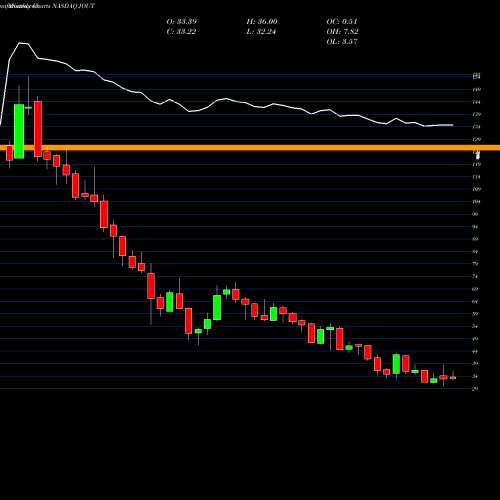Select the low value L: 32.24
This screenshot has width=500, height=500.
[x=261, y=32]
